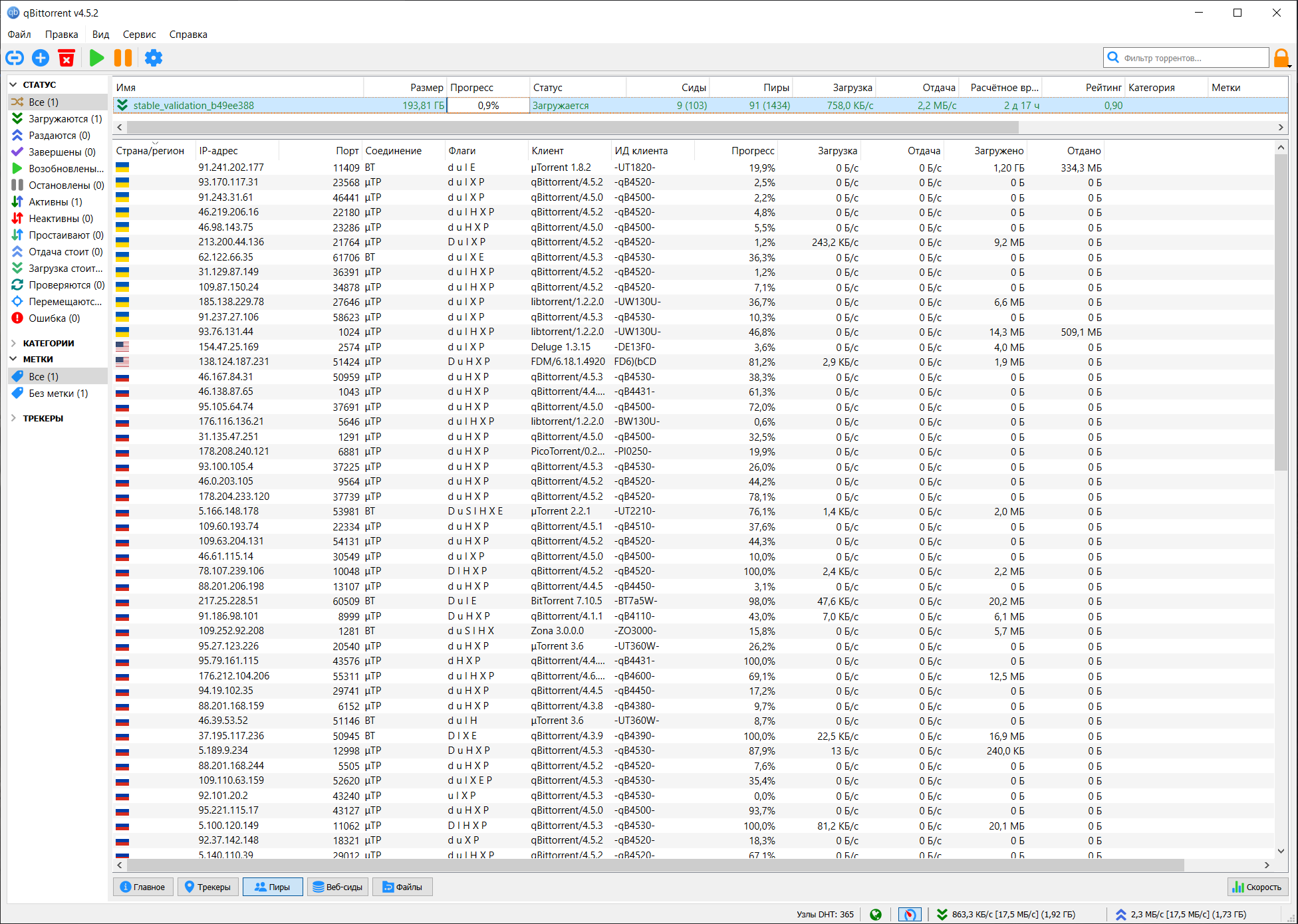
Task: Open the Правка menu
Action: click(62, 35)
